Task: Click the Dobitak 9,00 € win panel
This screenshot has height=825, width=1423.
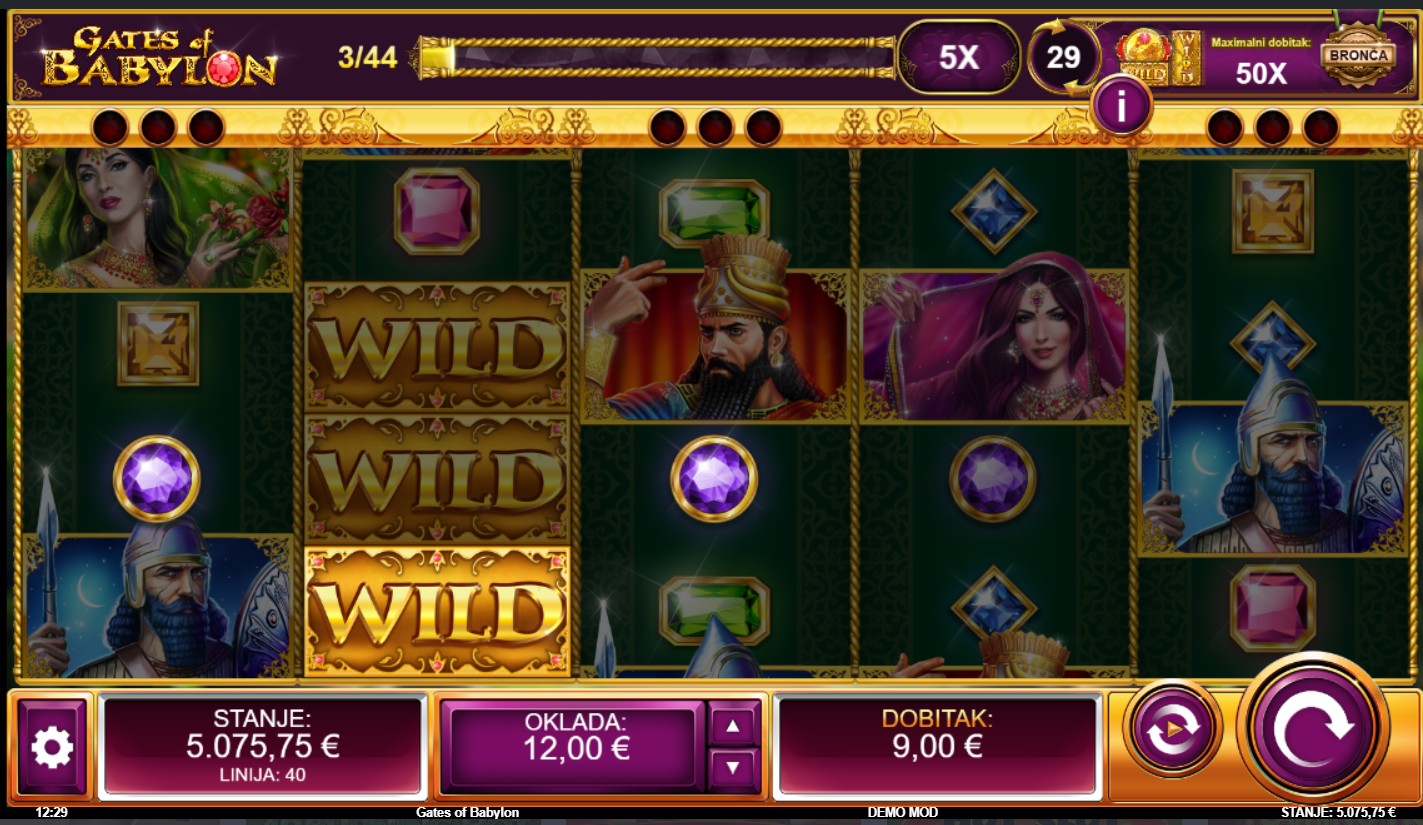Action: tap(937, 745)
